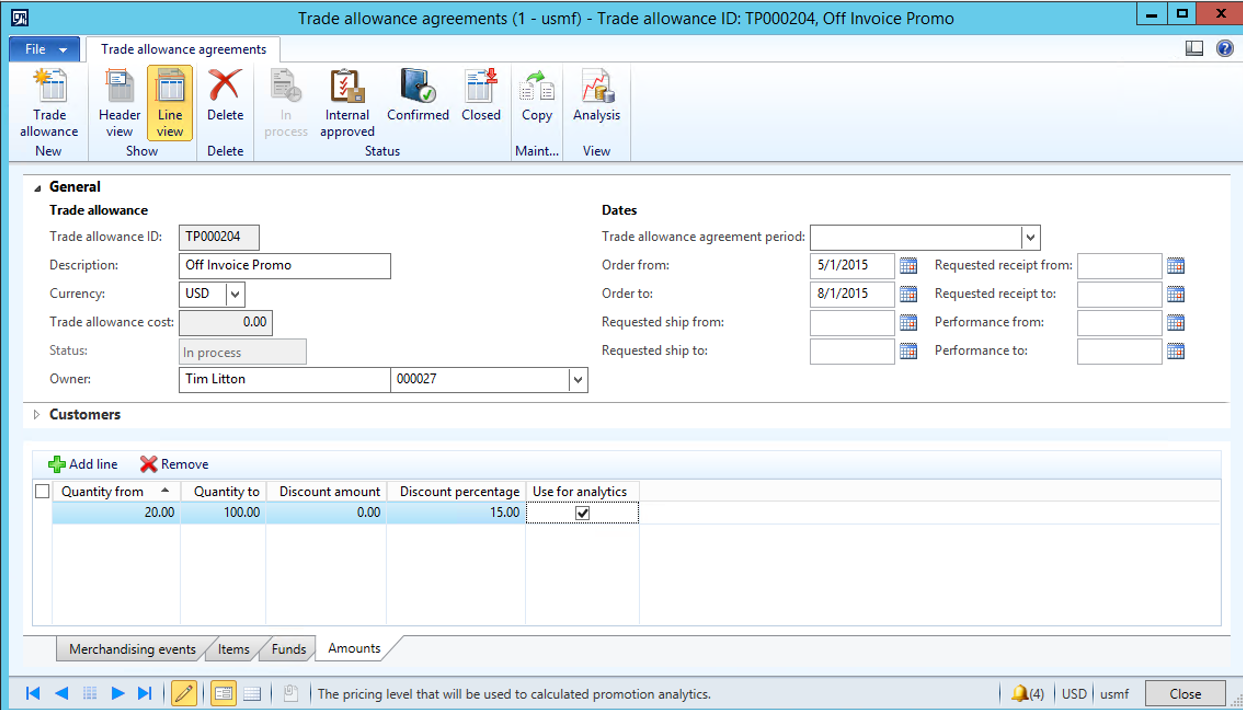Expand the Customers section
The image size is (1243, 710).
[x=38, y=415]
